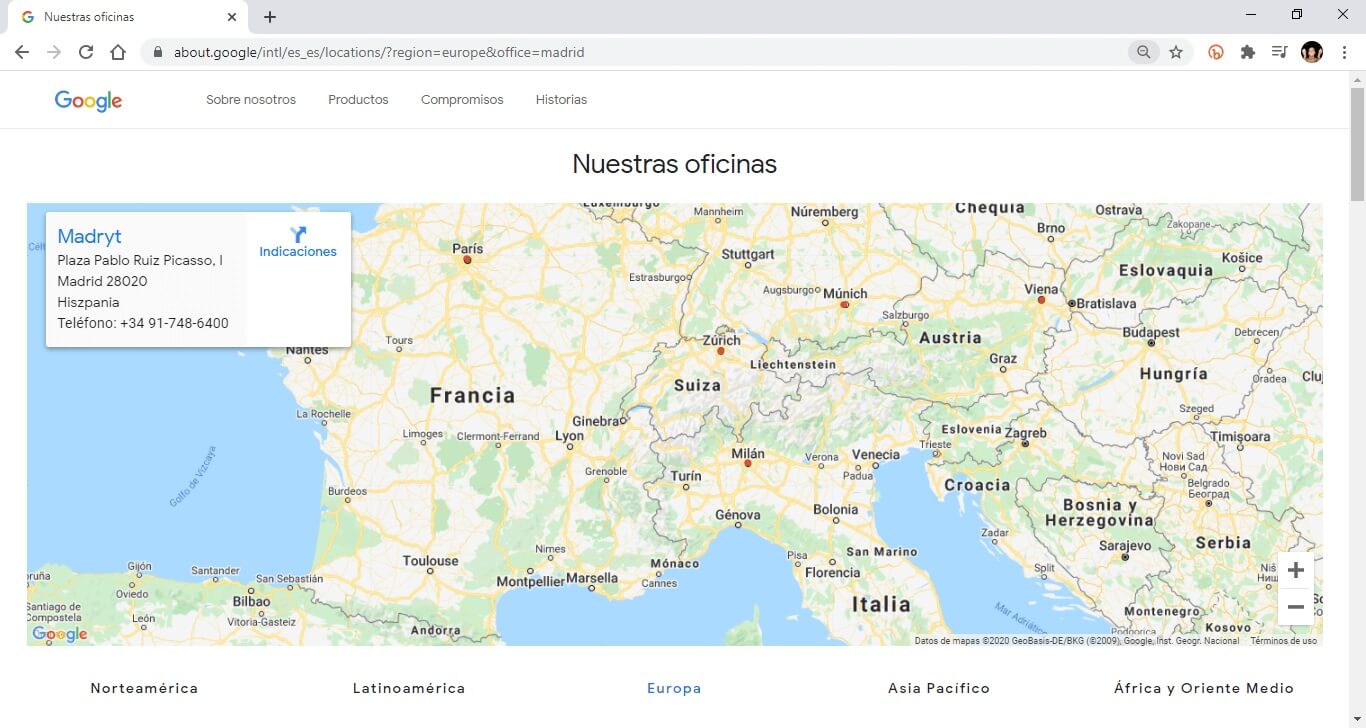The height and width of the screenshot is (728, 1366).
Task: Click the Hiszpania country text
Action: coord(88,302)
